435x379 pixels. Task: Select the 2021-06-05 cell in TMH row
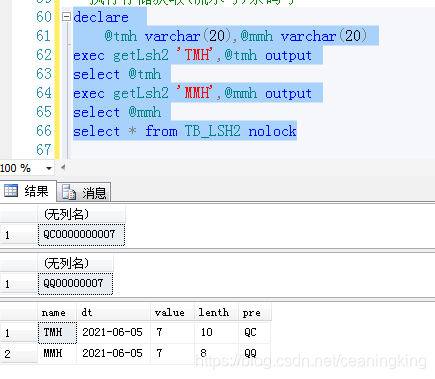tap(113, 332)
